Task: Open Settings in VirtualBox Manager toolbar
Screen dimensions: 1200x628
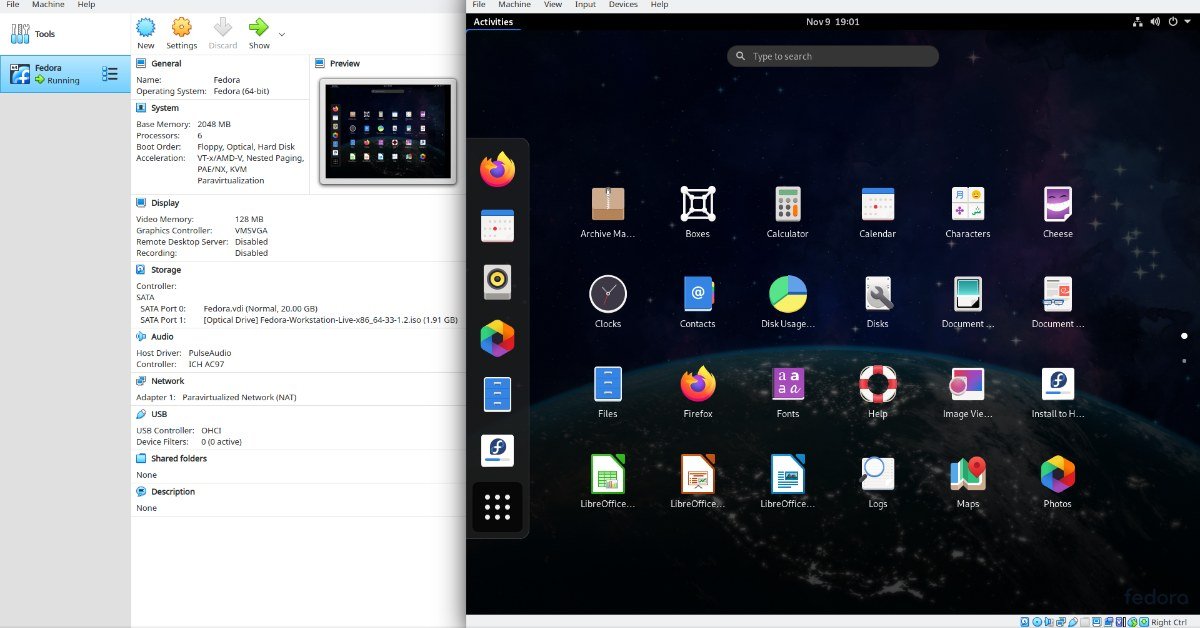Action: pos(181,33)
